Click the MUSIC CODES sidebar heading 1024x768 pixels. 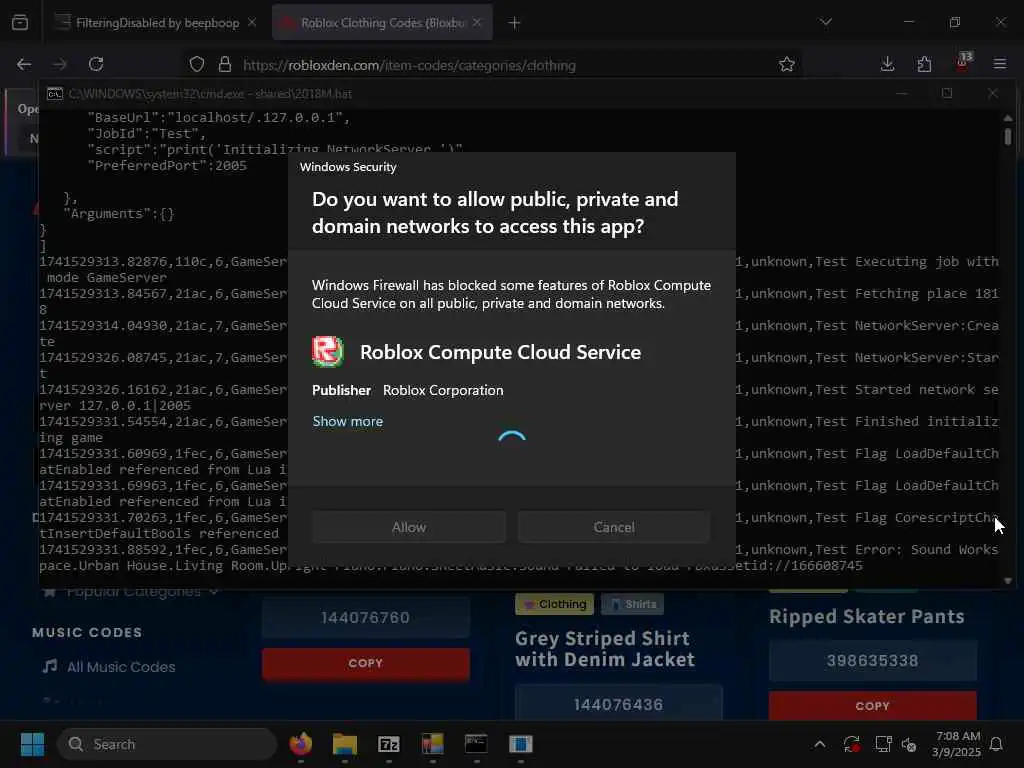point(87,632)
